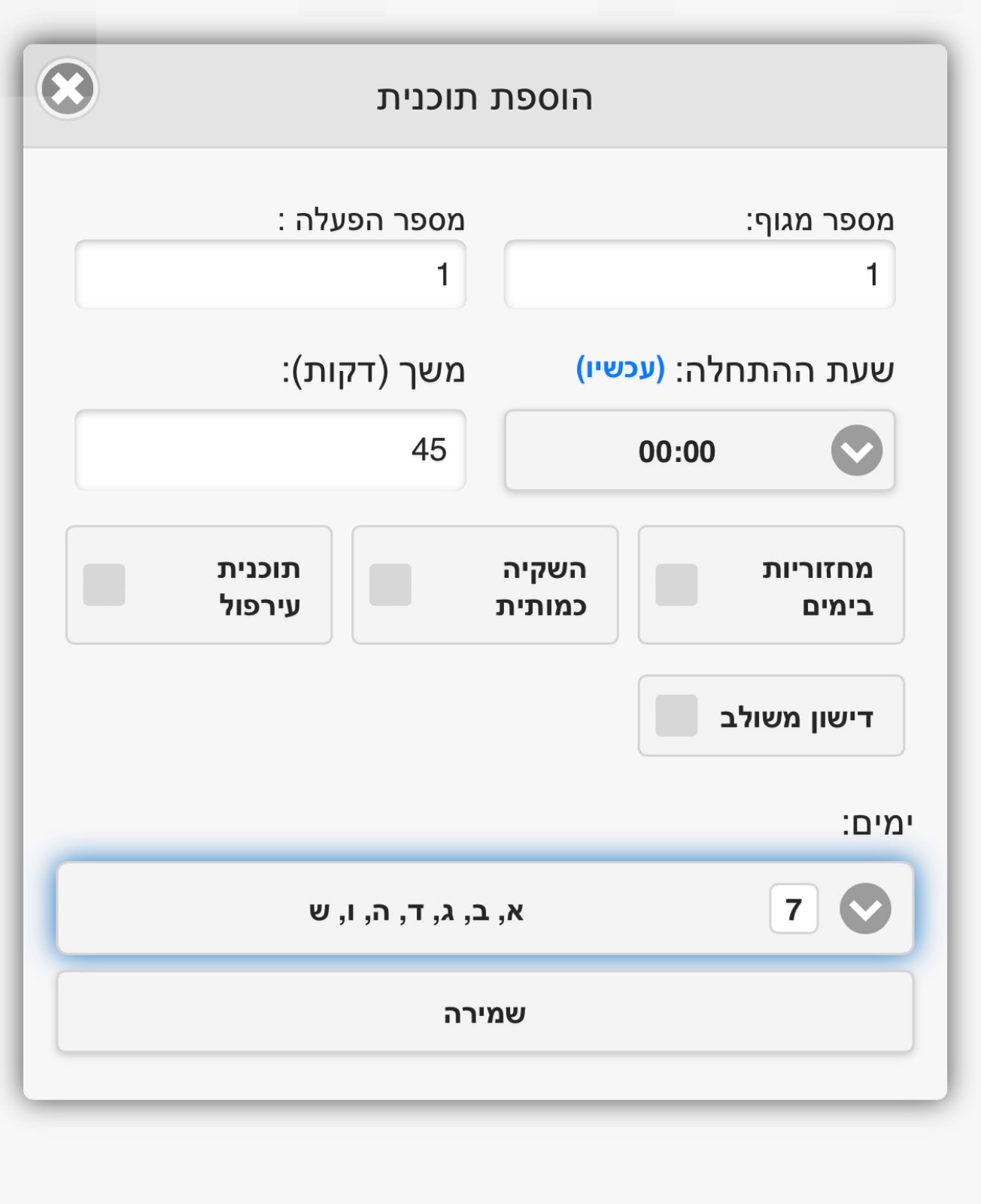Open the 00:00 start time dropdown
Screen dimensions: 981x1204
(700, 450)
